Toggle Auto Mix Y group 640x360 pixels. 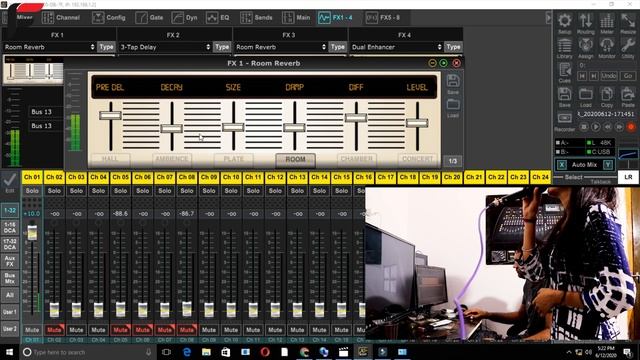click(608, 165)
